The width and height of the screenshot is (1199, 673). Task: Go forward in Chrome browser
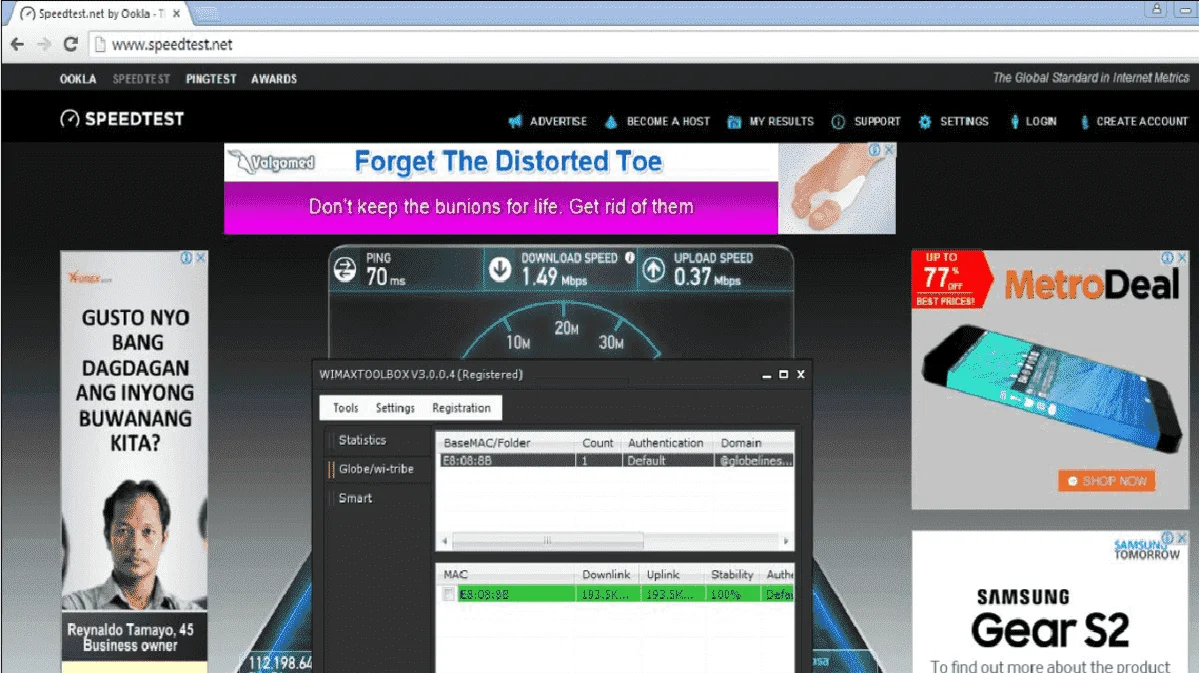[x=44, y=44]
